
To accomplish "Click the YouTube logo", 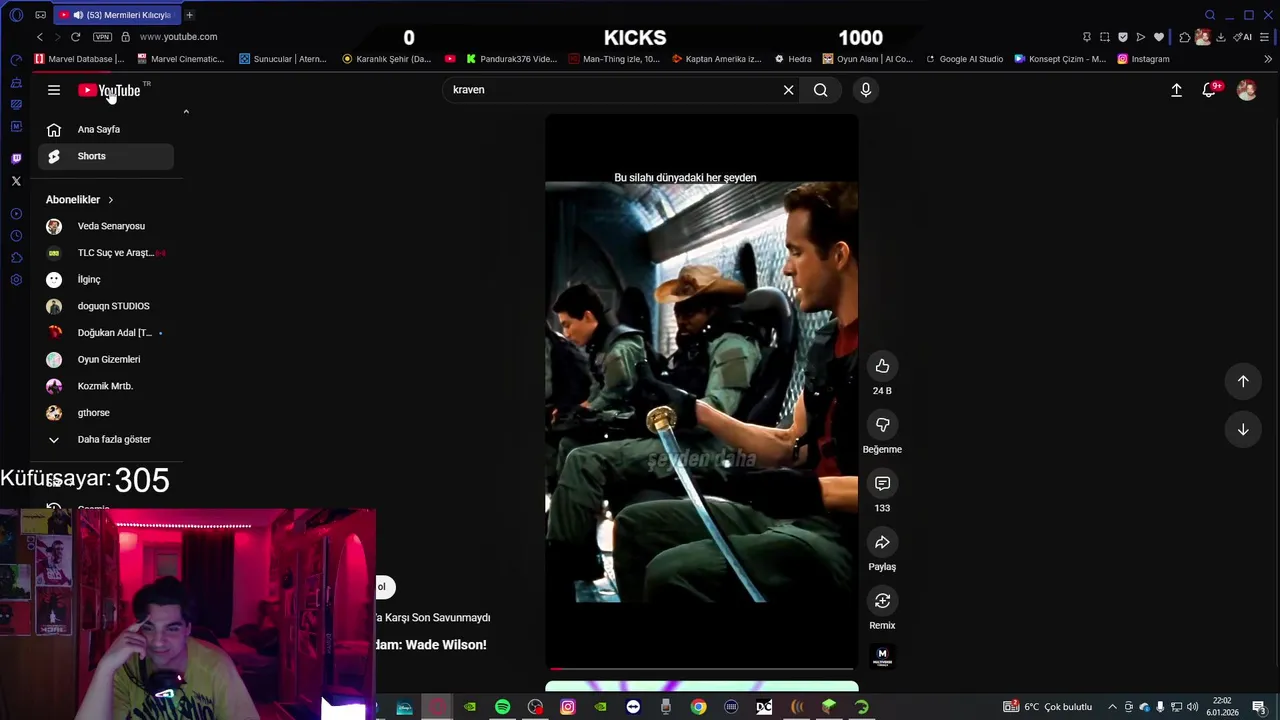I will click(110, 90).
